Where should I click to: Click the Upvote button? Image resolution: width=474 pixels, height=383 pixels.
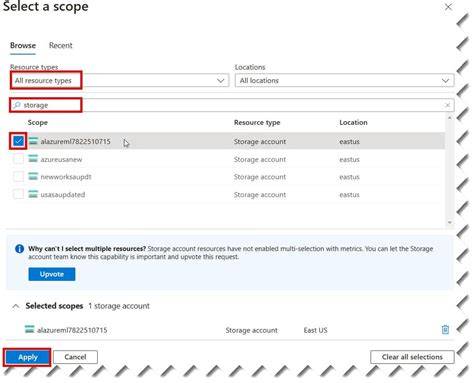tap(52, 274)
